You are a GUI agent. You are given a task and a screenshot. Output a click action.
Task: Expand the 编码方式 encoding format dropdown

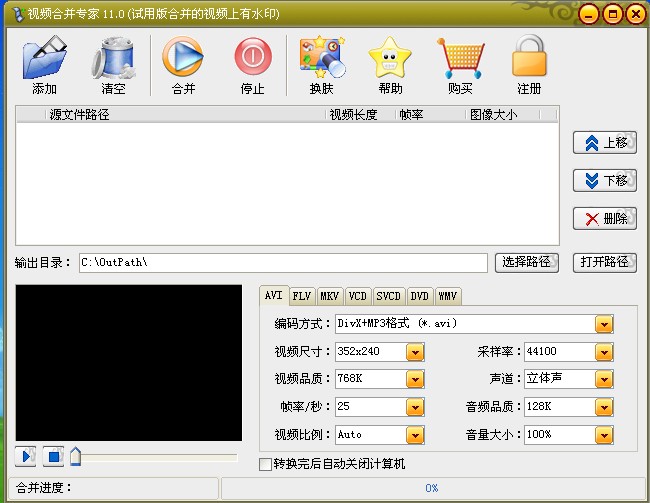pyautogui.click(x=603, y=324)
